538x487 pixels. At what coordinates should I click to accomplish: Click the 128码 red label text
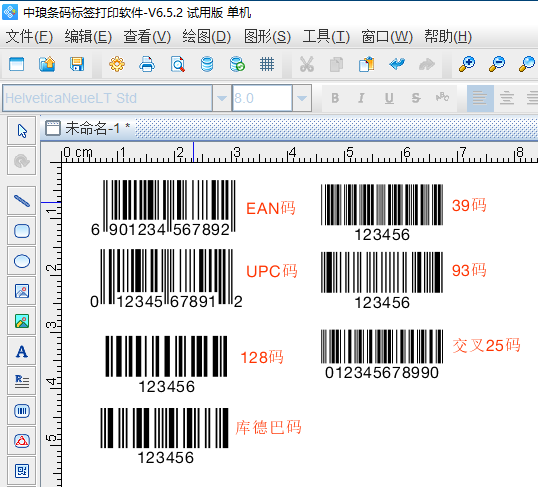(262, 357)
